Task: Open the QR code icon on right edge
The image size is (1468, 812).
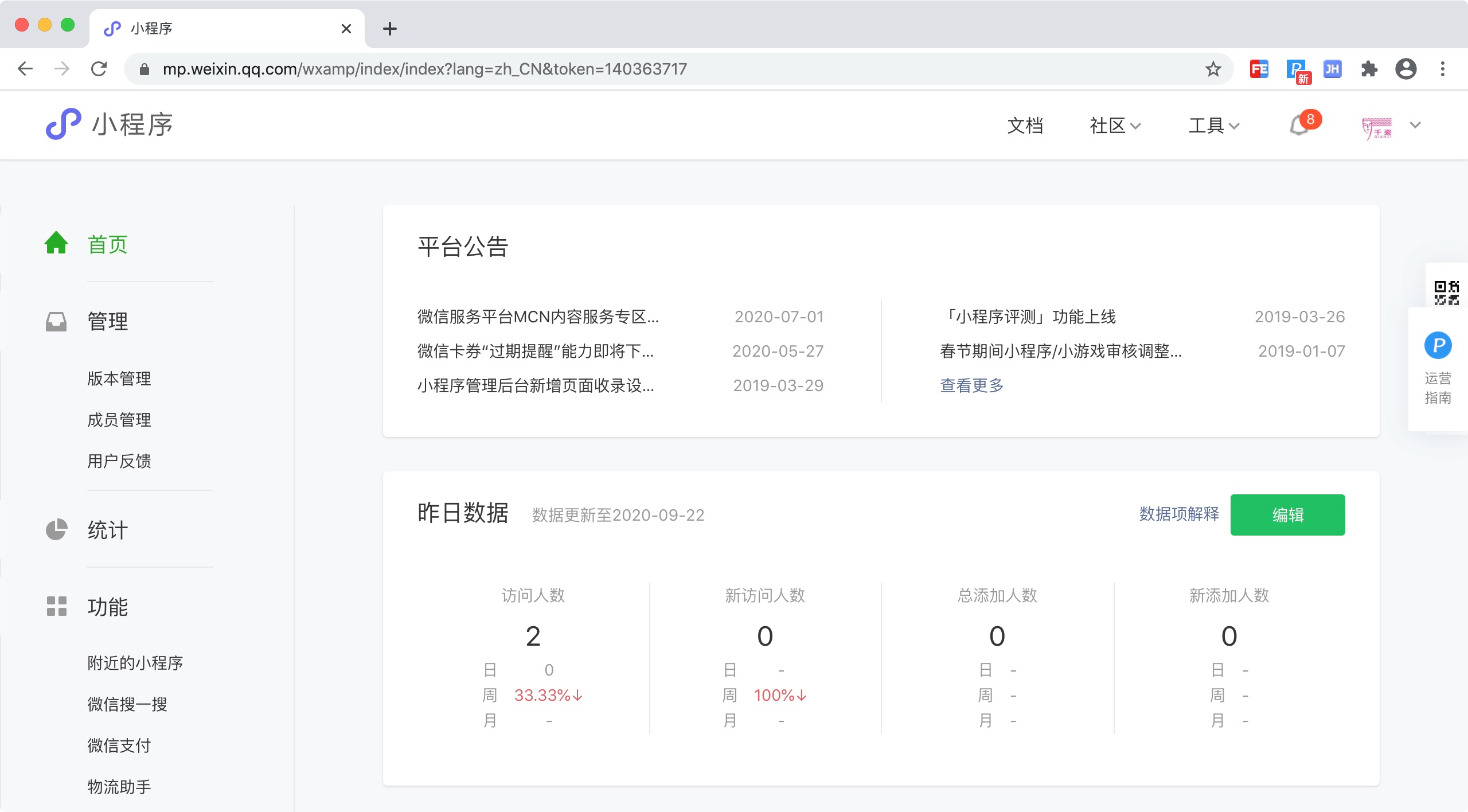Action: pyautogui.click(x=1446, y=292)
